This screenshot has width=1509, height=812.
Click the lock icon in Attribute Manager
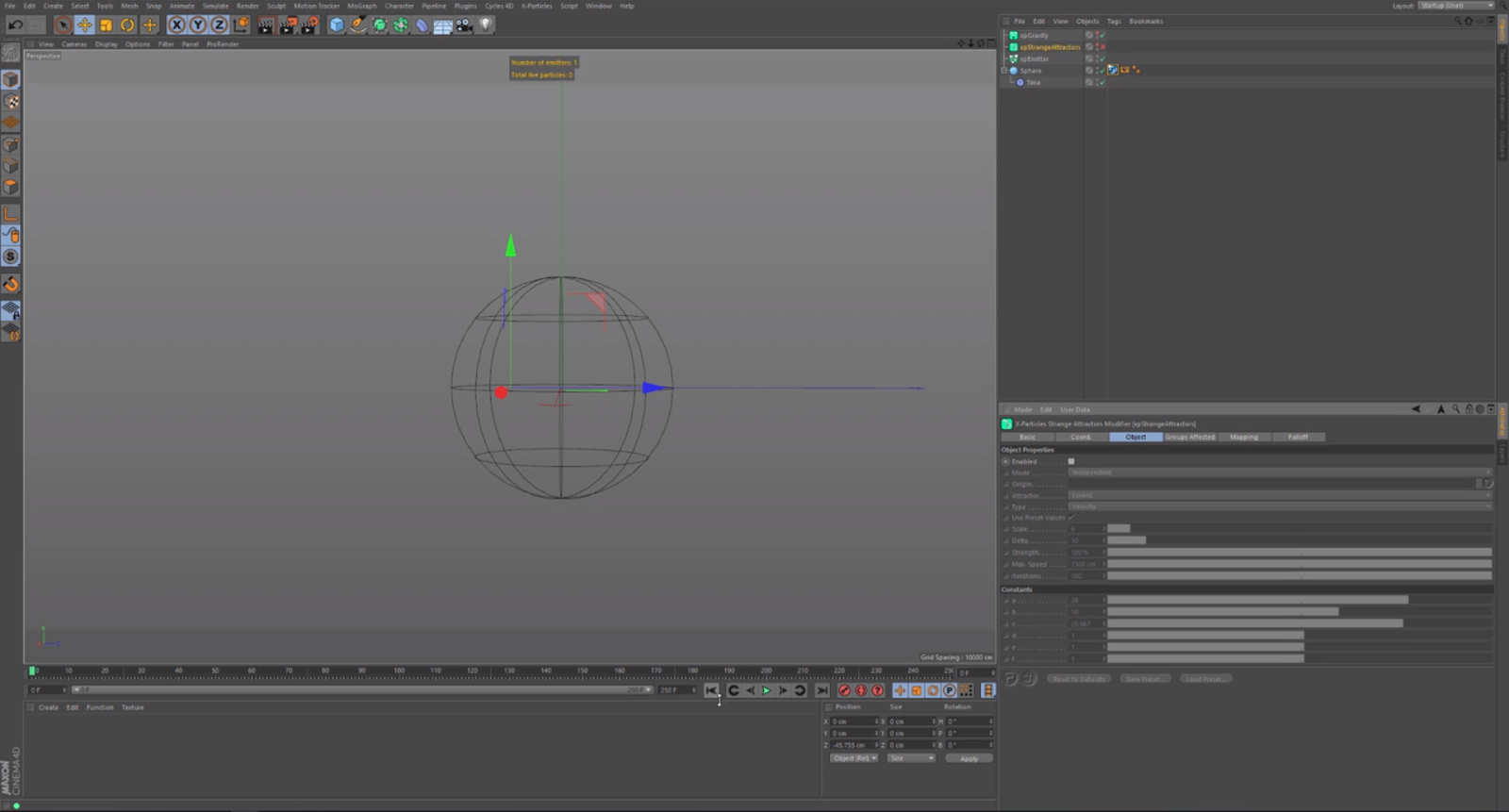tap(1468, 409)
